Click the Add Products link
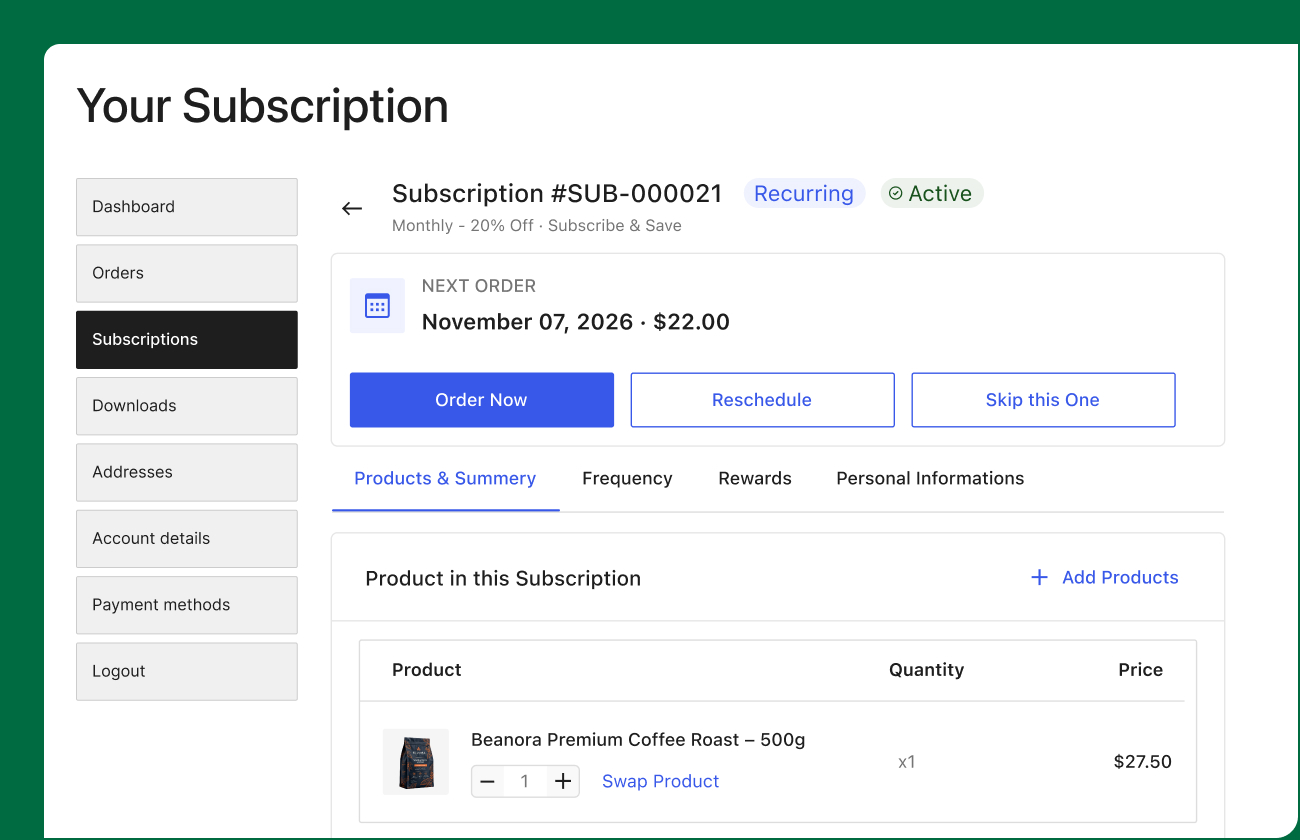The image size is (1300, 840). pyautogui.click(x=1120, y=577)
